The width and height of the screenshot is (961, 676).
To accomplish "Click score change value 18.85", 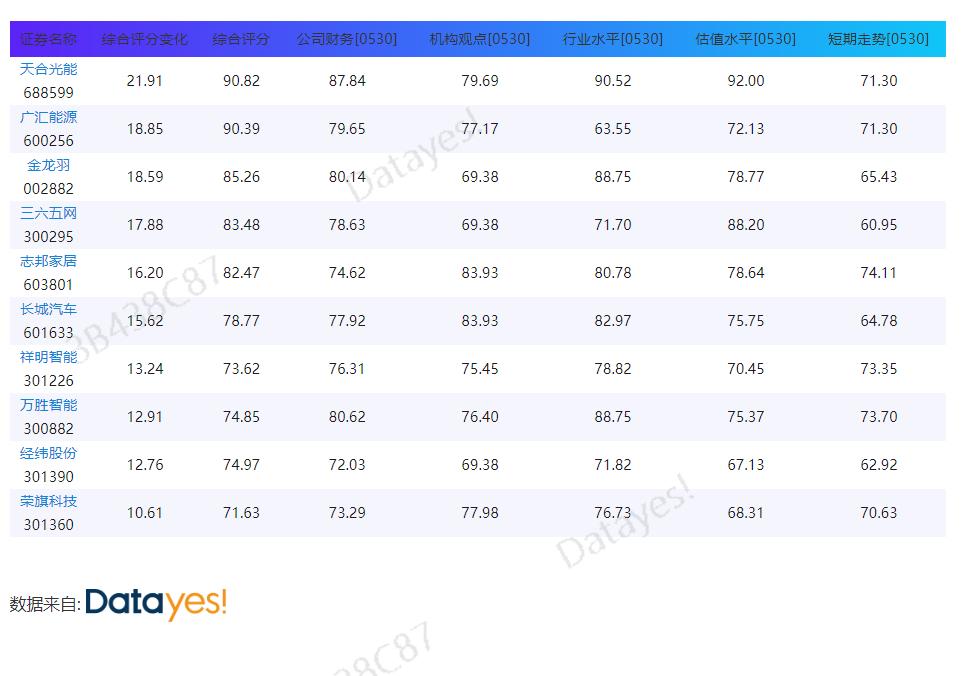I will 145,129.
